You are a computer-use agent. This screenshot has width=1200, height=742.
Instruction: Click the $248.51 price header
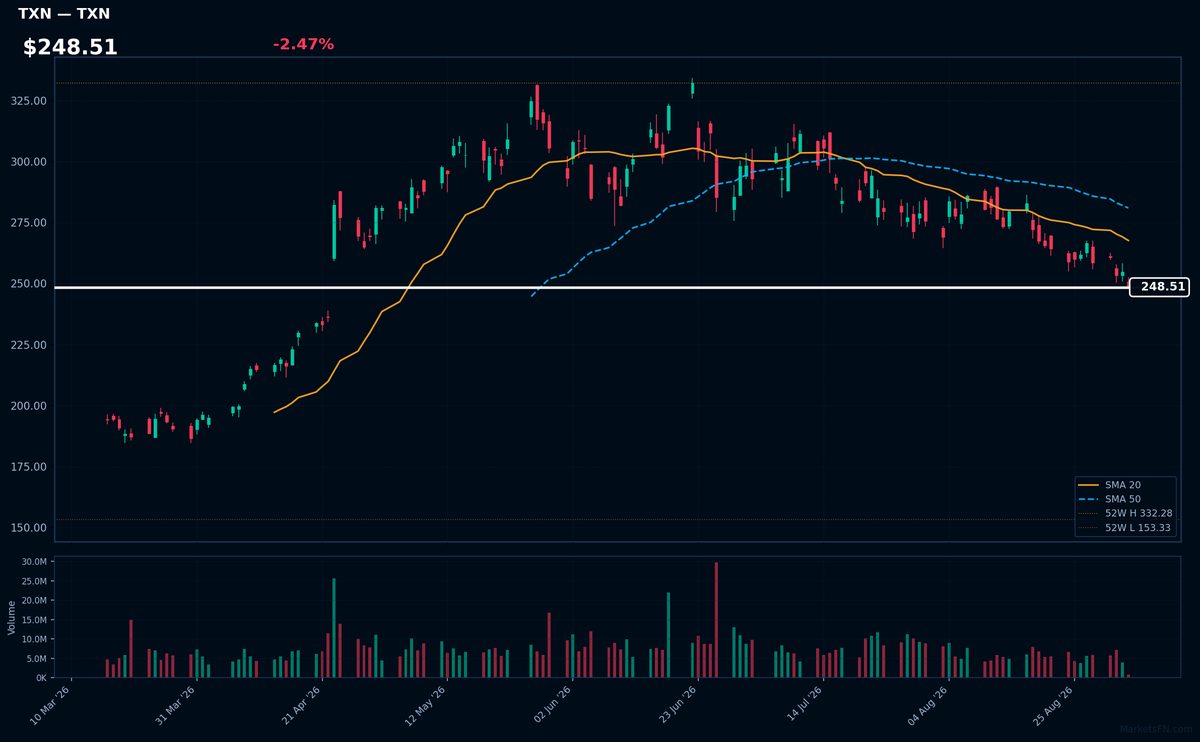pyautogui.click(x=70, y=47)
